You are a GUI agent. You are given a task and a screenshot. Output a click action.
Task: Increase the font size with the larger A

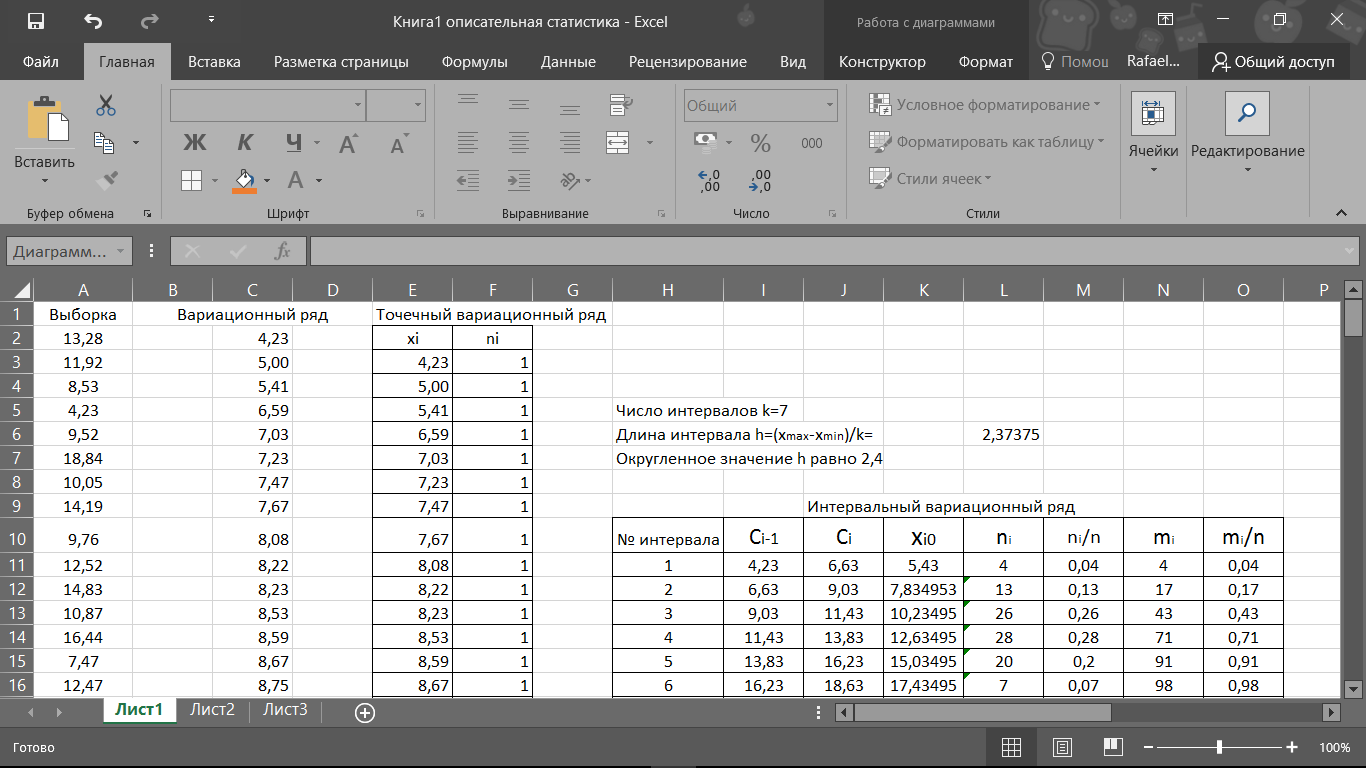(x=347, y=143)
